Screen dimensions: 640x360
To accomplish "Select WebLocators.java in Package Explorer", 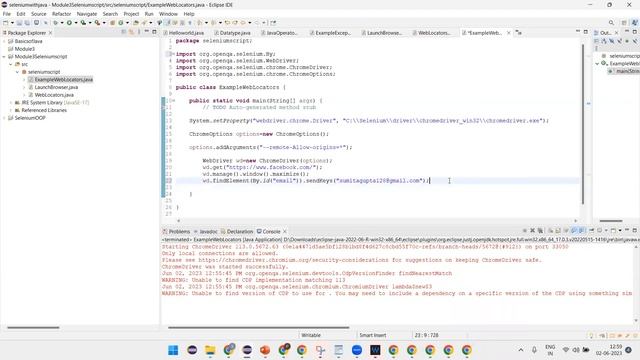I will 54,95.
